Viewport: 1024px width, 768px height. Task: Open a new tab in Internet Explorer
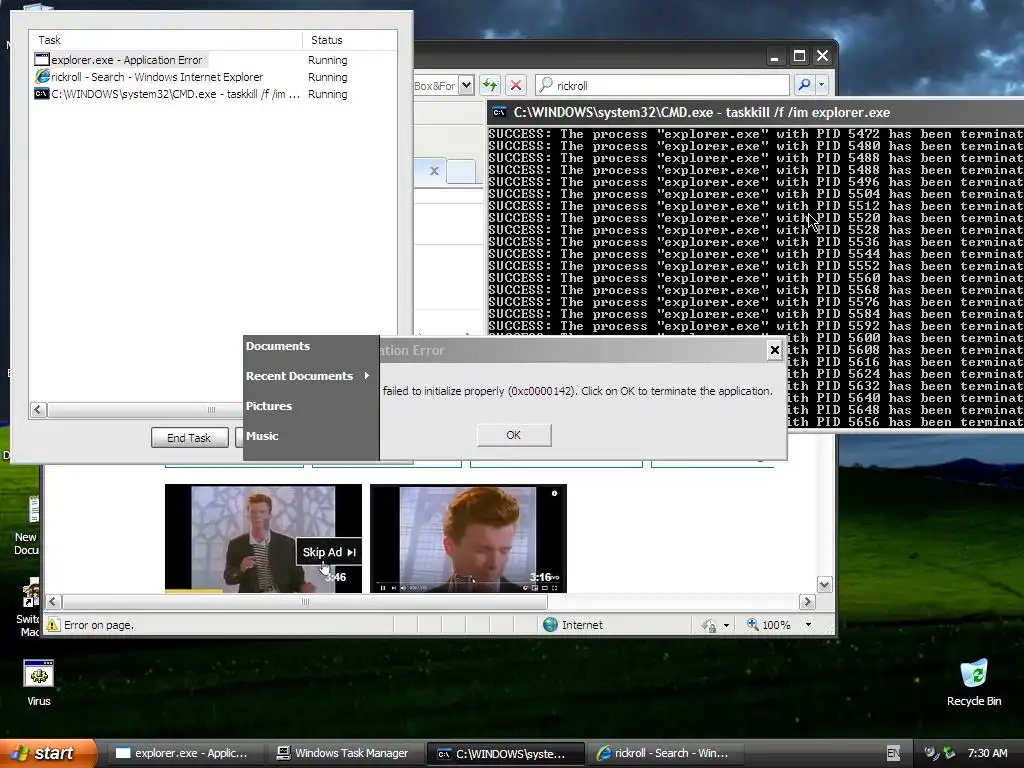point(461,171)
